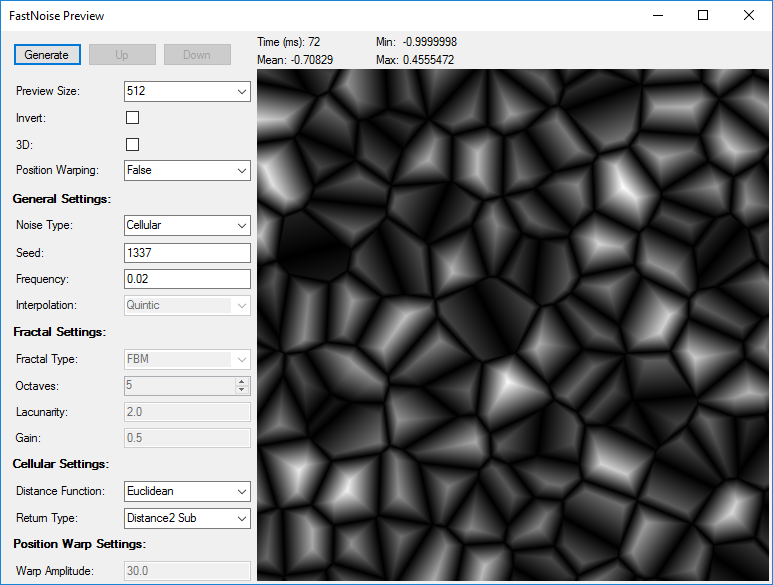Click the cellular noise preview image

click(513, 325)
